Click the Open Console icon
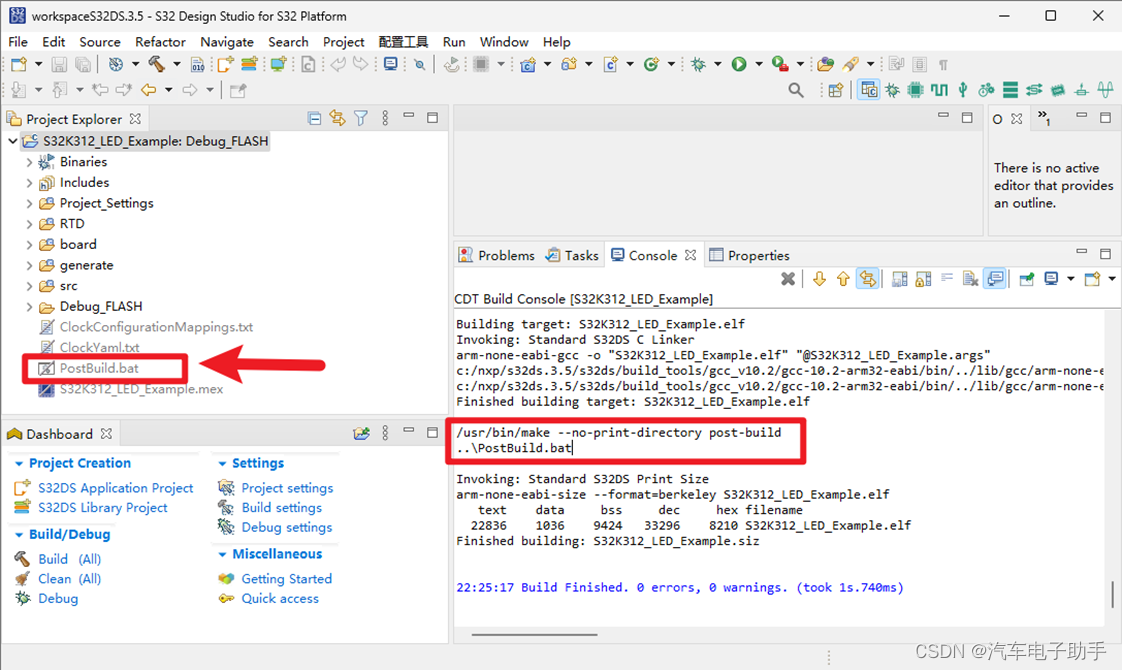 [1092, 279]
